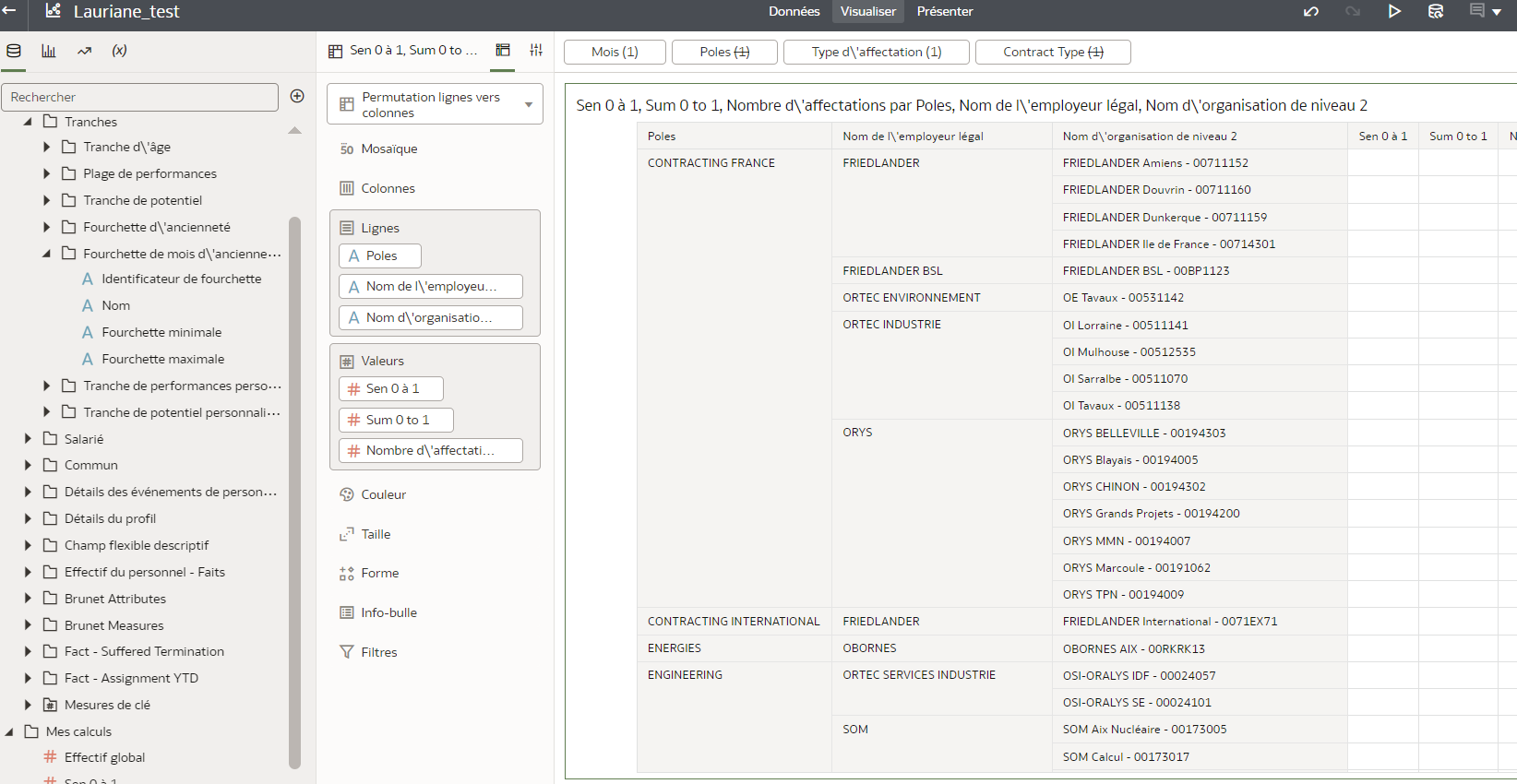Select the Nombre d'affectations value chip
The image size is (1517, 784).
point(431,450)
